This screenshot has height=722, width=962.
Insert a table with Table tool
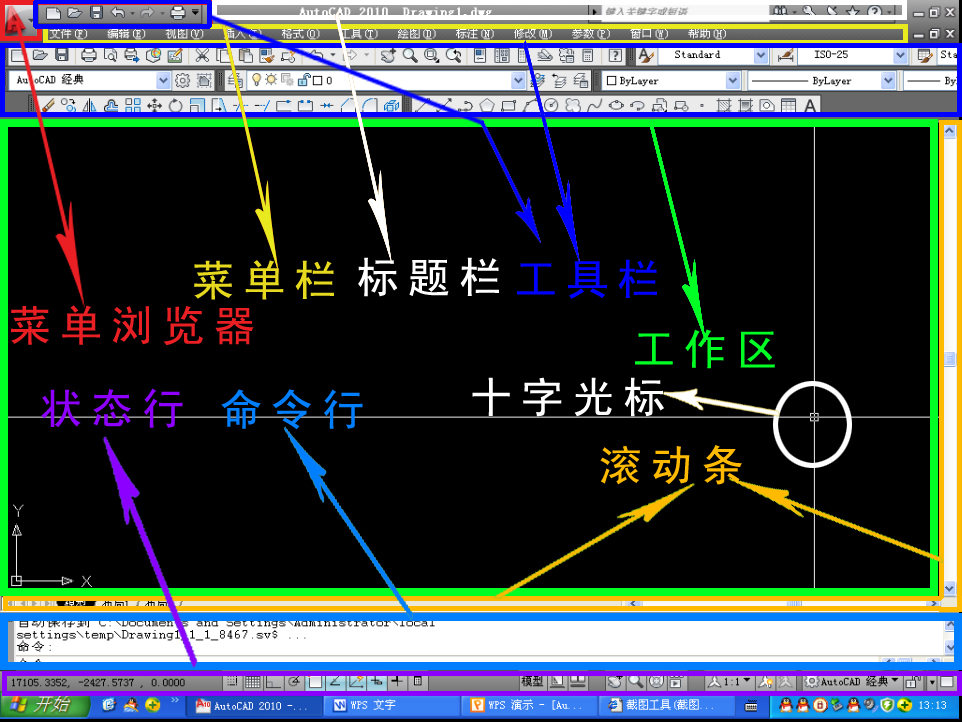[x=788, y=105]
